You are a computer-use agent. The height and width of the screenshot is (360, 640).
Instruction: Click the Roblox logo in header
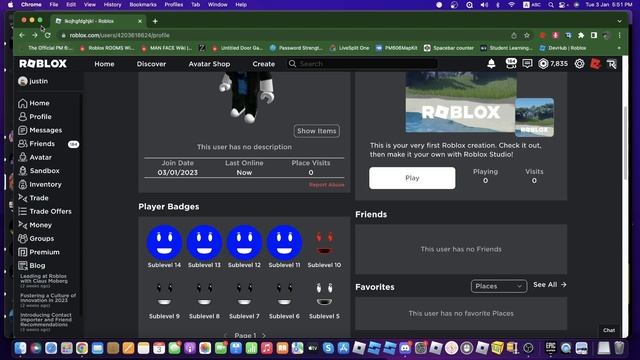pyautogui.click(x=43, y=64)
